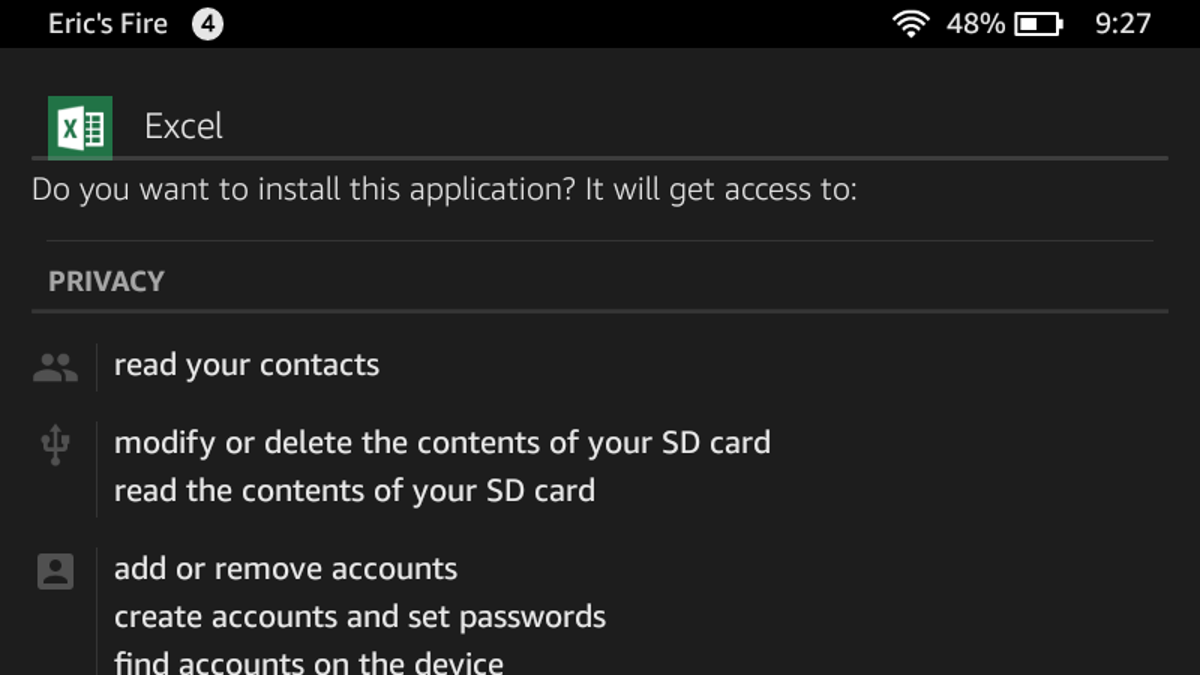Tap the 48% battery percentage text
This screenshot has width=1200, height=675.
(975, 24)
